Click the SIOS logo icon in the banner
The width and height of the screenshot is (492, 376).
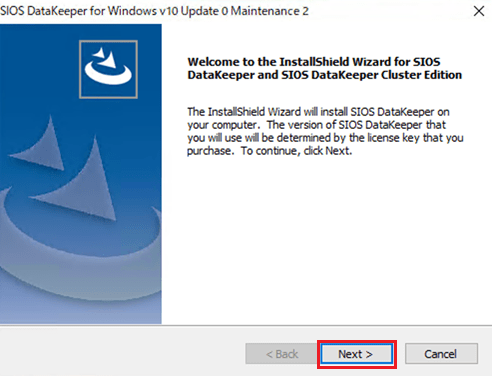(x=108, y=69)
